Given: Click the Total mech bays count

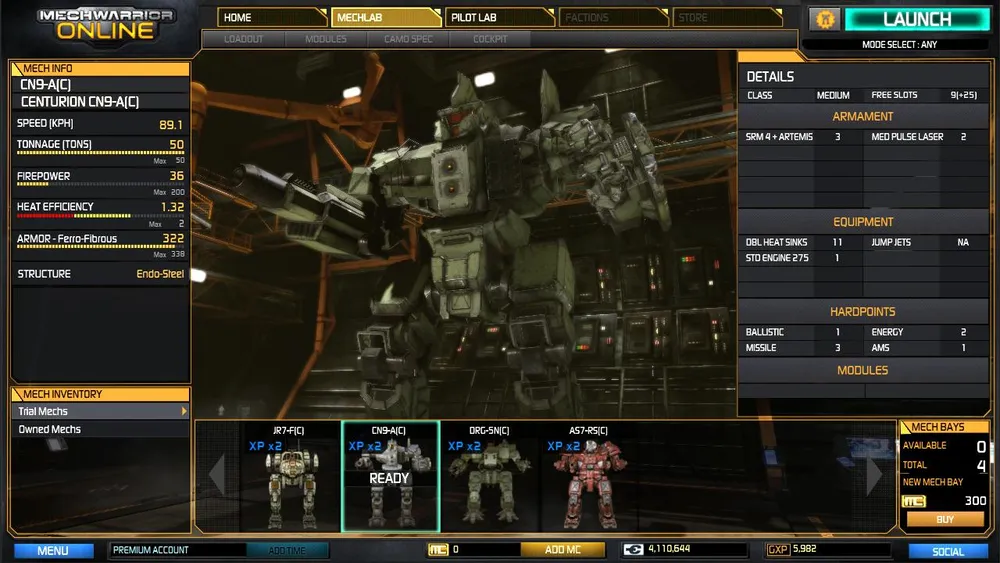Looking at the screenshot, I should tap(981, 465).
